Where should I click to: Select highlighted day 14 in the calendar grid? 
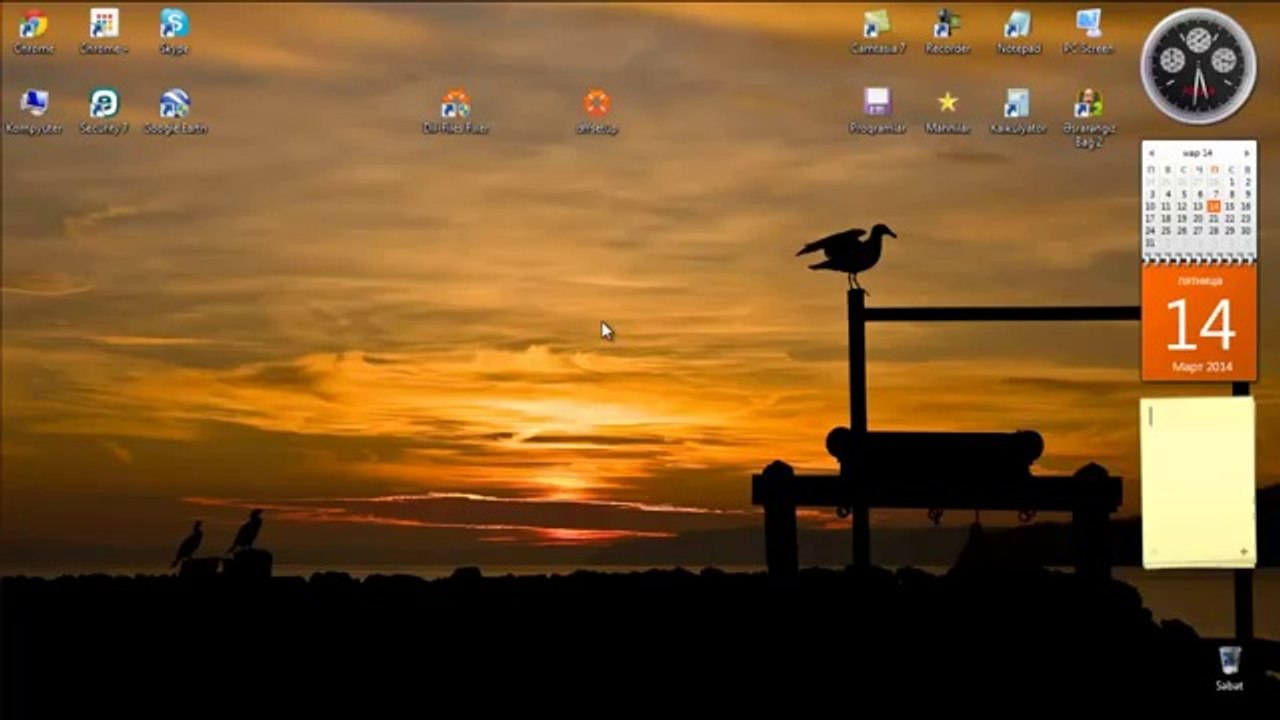1213,206
